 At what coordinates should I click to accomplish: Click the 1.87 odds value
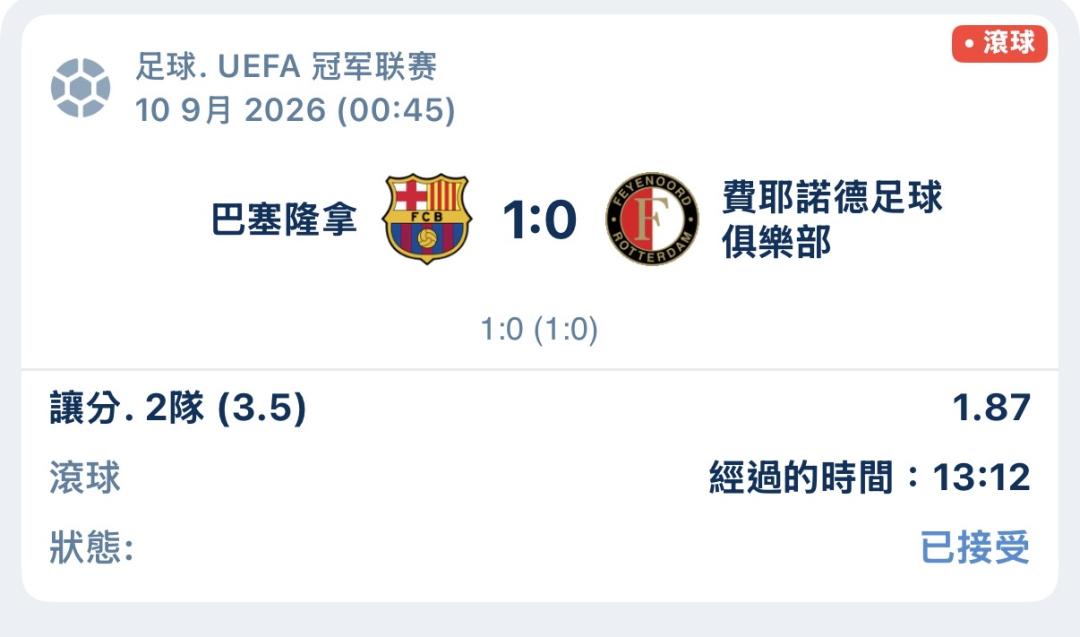click(x=991, y=407)
